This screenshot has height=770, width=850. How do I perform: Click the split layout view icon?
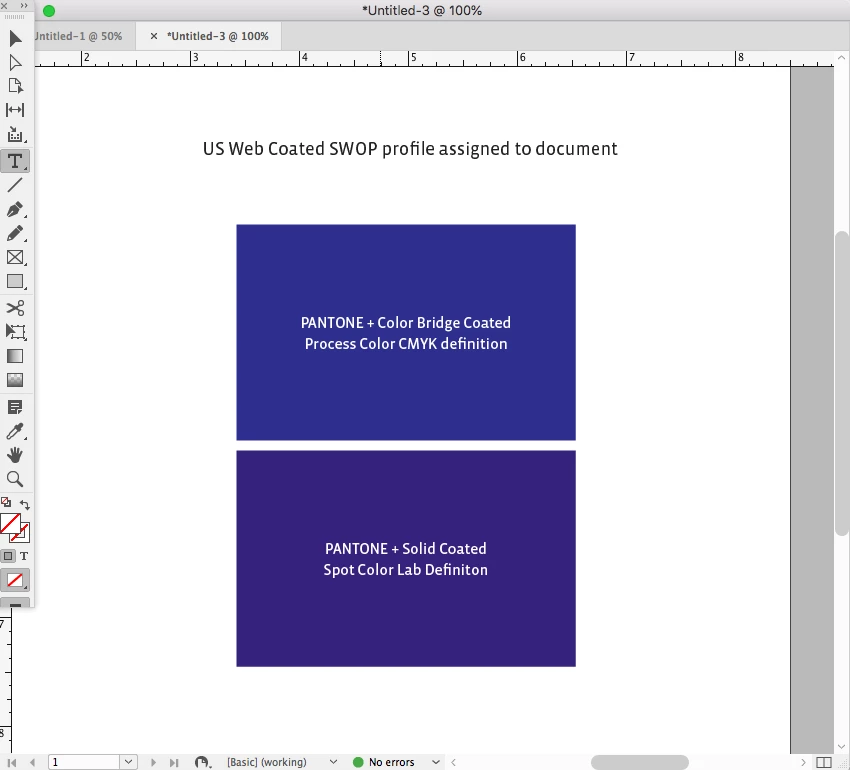[824, 762]
